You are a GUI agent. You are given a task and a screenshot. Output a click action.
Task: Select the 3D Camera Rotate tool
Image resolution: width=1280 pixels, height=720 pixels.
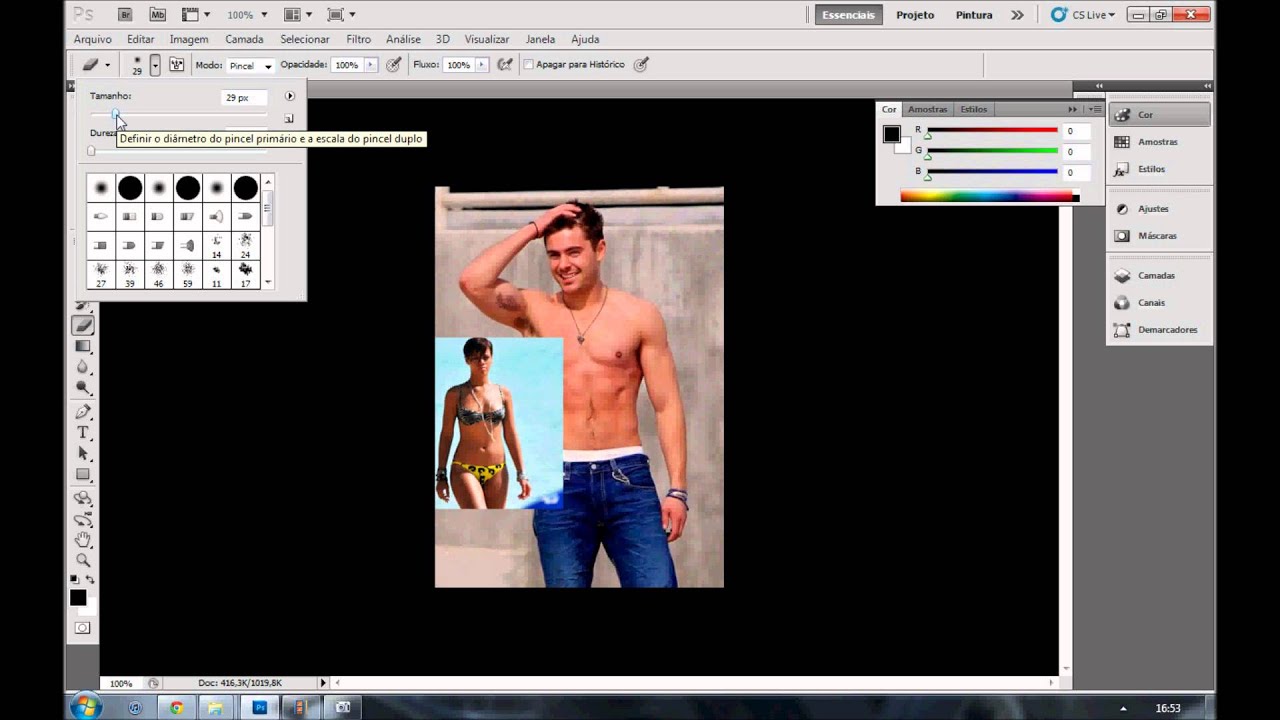pos(83,519)
